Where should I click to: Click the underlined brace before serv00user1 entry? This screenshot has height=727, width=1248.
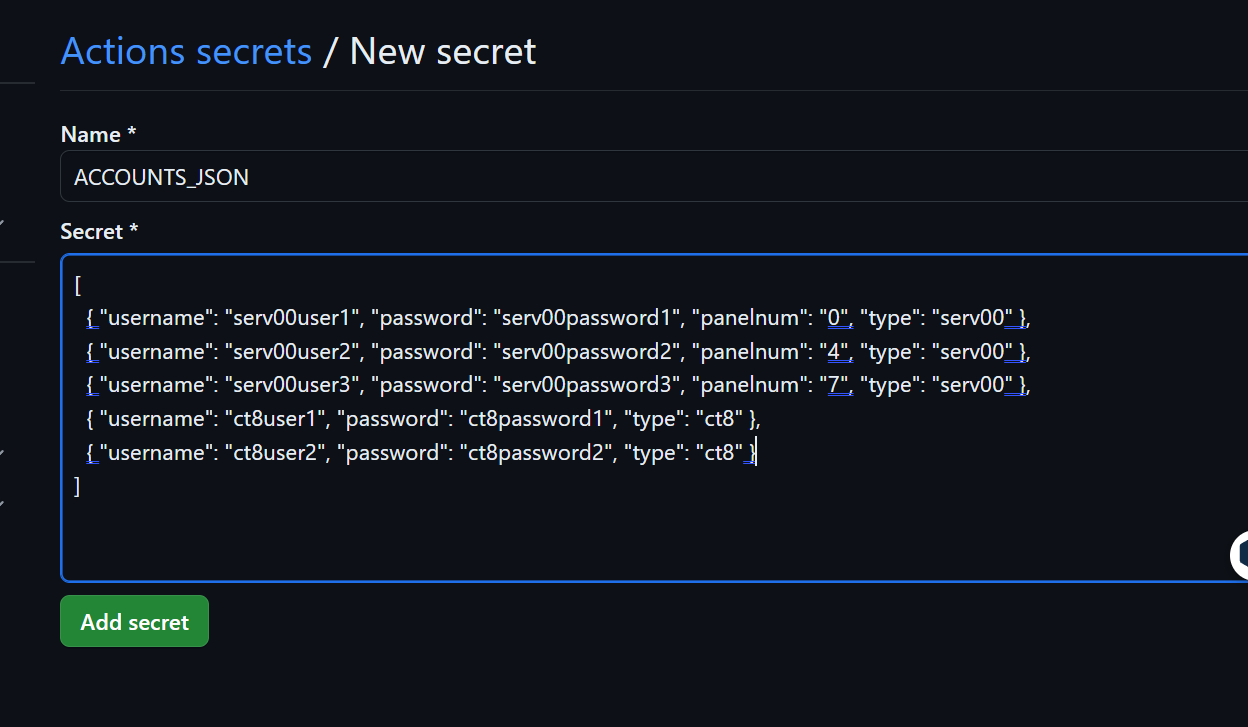91,318
